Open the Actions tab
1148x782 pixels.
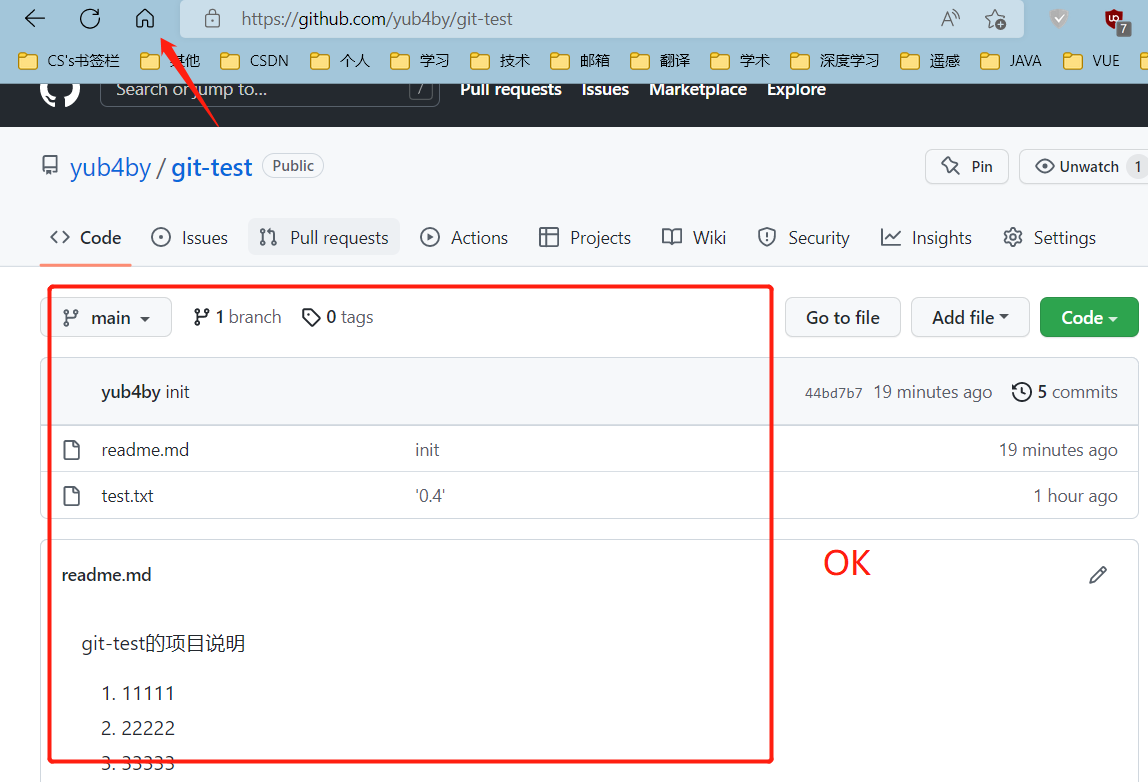pyautogui.click(x=463, y=238)
